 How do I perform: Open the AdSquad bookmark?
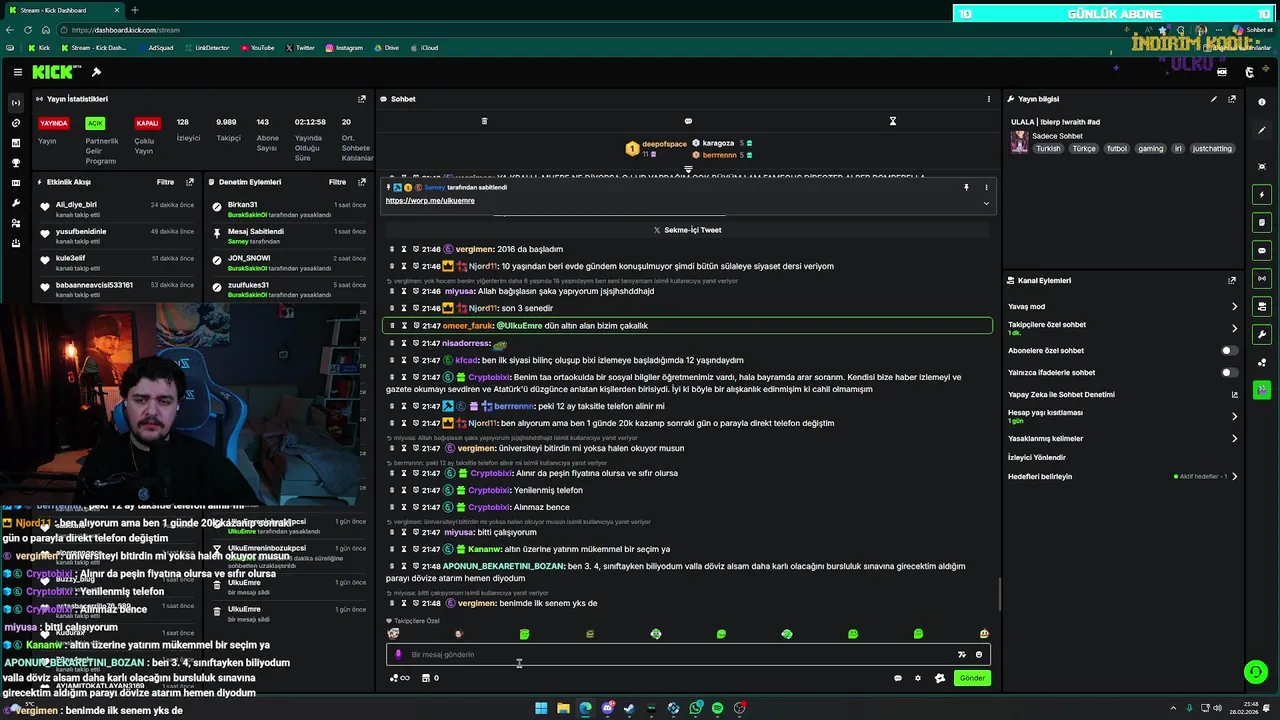point(156,48)
